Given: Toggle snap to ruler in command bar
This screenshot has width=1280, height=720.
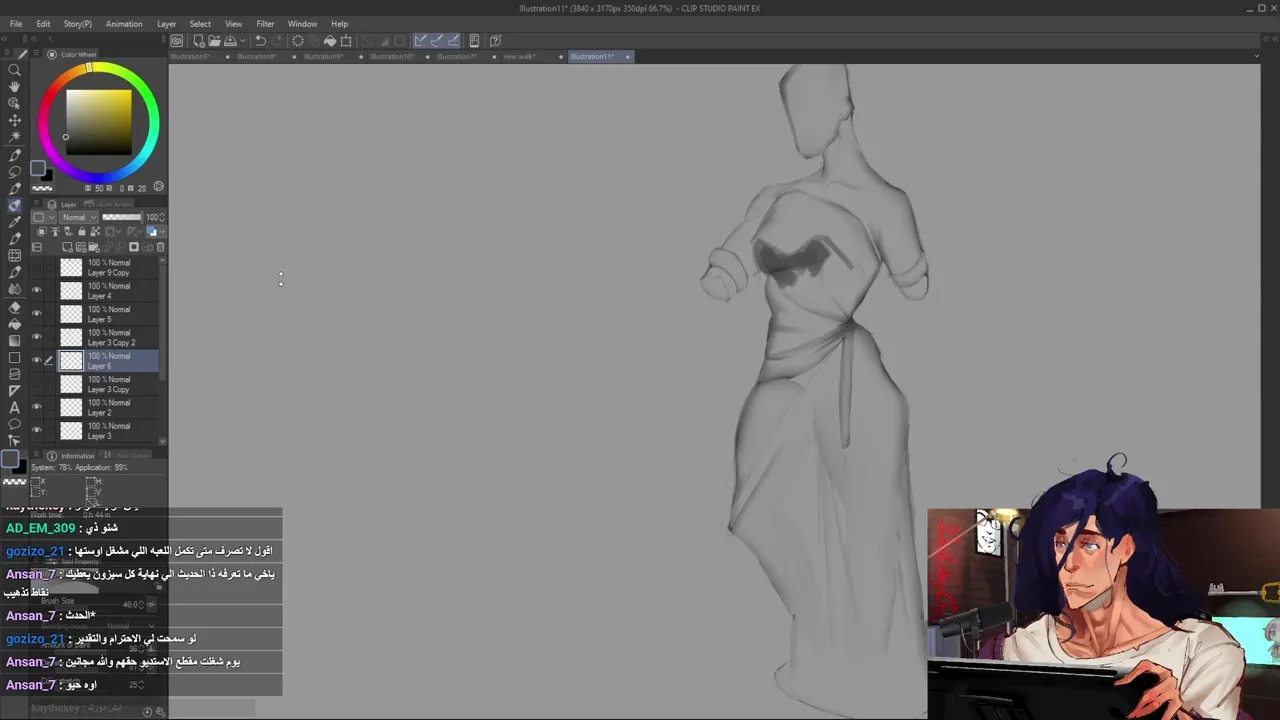Looking at the screenshot, I should point(421,41).
